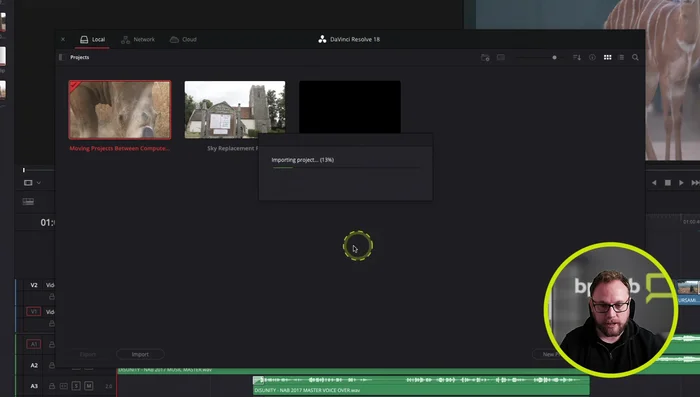Open the sort order options icon
700x397 pixels.
(577, 57)
